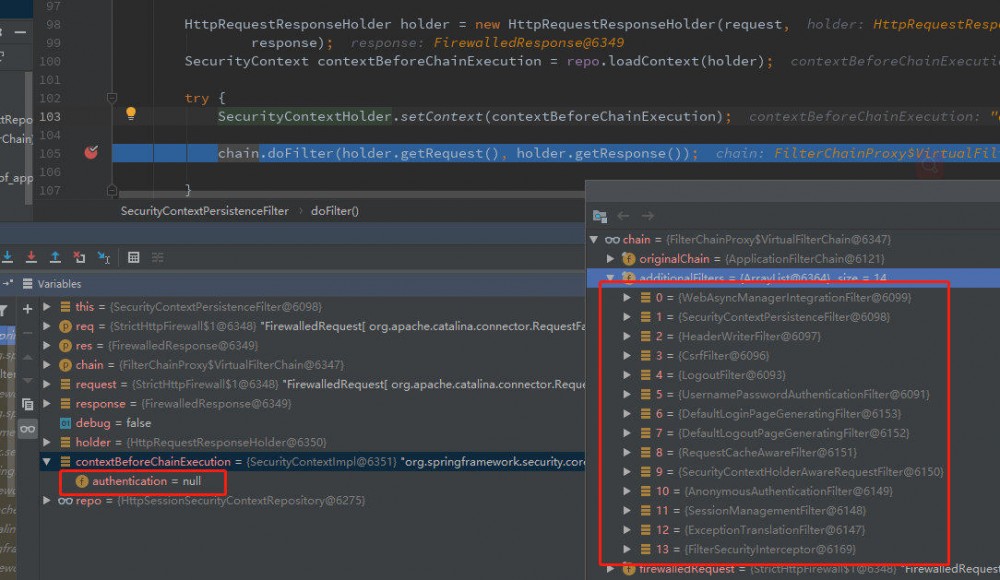Click SecurityContextPersistenceFilter in the breadcrumb bar
Viewport: 1000px width, 580px height.
click(x=204, y=211)
